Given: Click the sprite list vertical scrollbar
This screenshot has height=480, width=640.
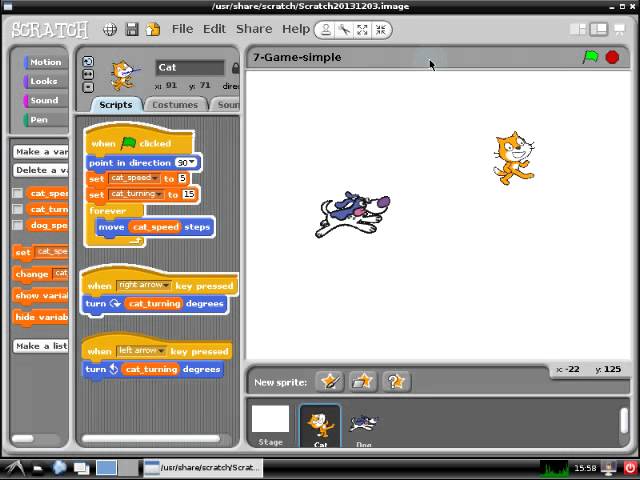Looking at the screenshot, I should pos(624,420).
